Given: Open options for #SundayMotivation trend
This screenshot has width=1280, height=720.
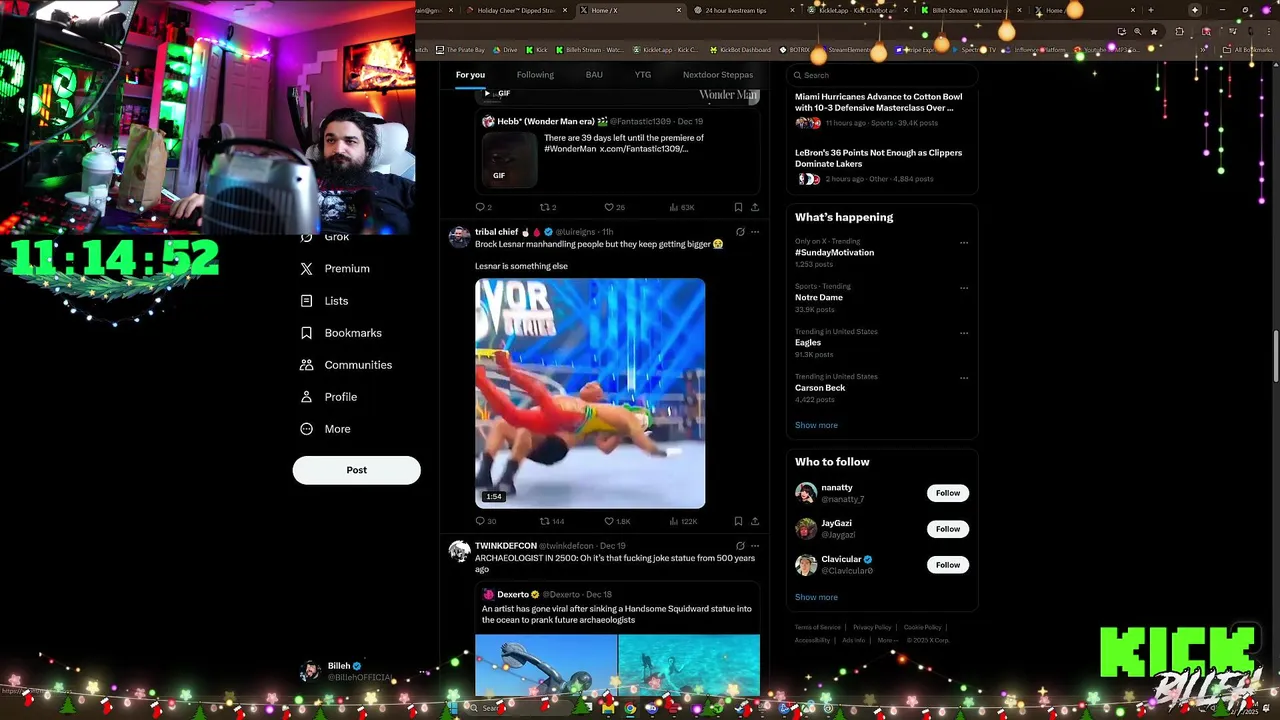Looking at the screenshot, I should [964, 242].
